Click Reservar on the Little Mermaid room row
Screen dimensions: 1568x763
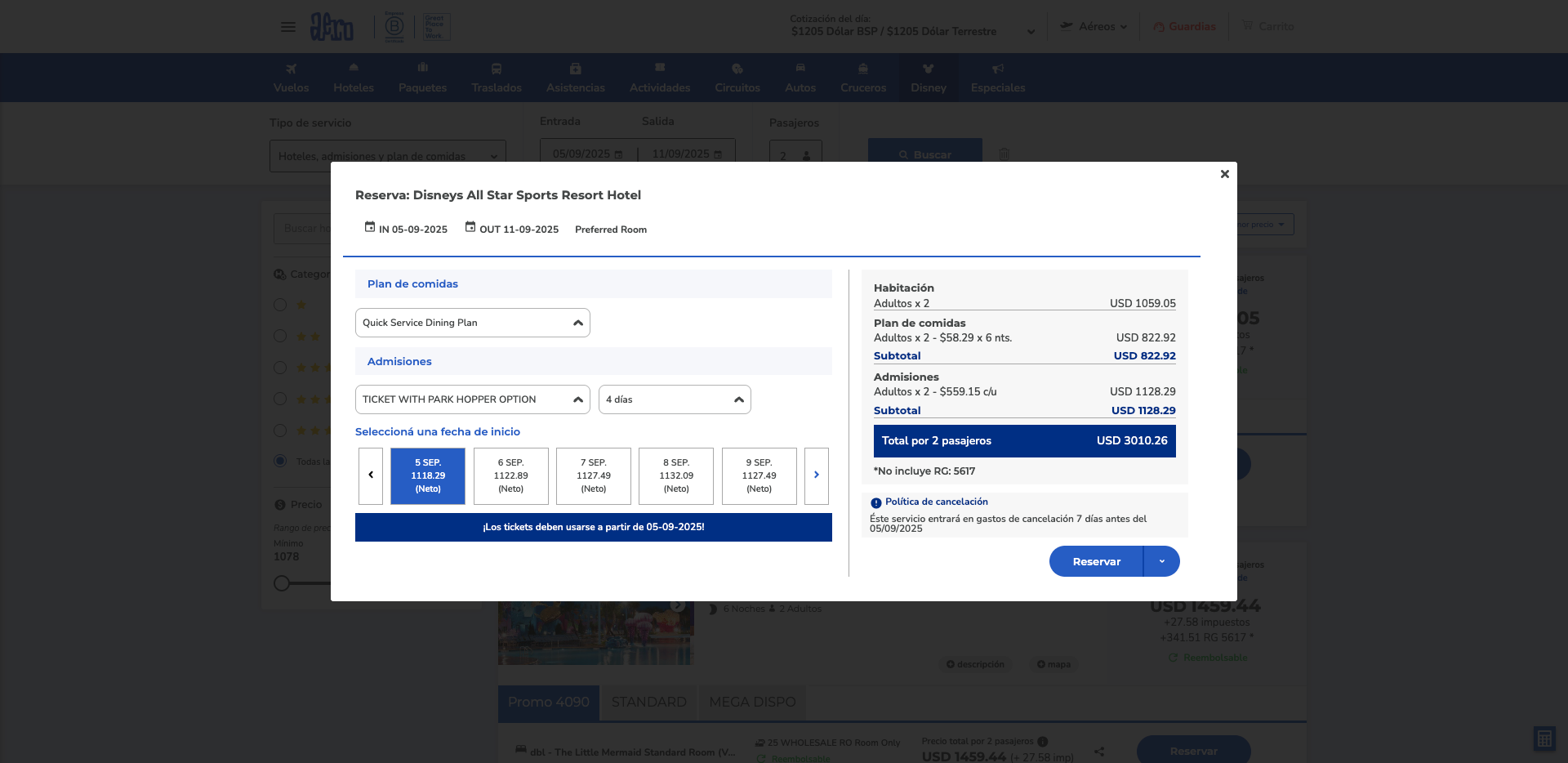point(1194,751)
